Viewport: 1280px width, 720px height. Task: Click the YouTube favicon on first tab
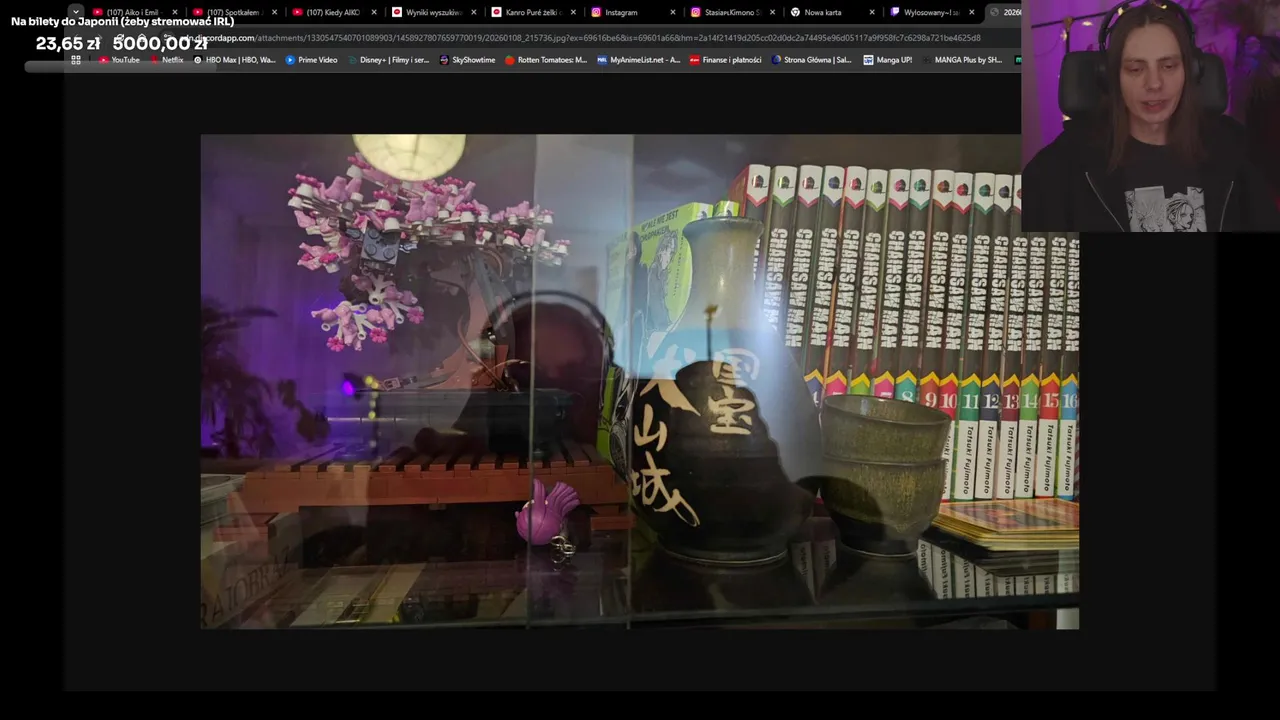[x=97, y=12]
